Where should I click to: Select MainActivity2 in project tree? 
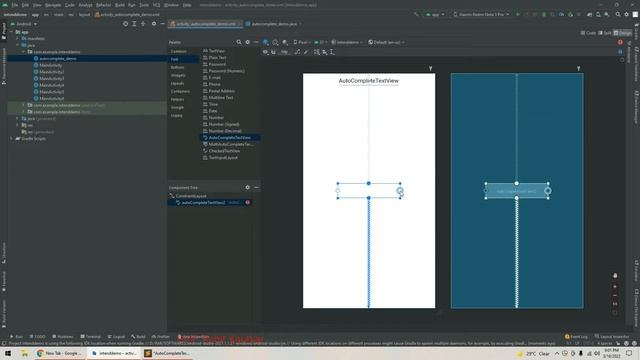coord(52,72)
